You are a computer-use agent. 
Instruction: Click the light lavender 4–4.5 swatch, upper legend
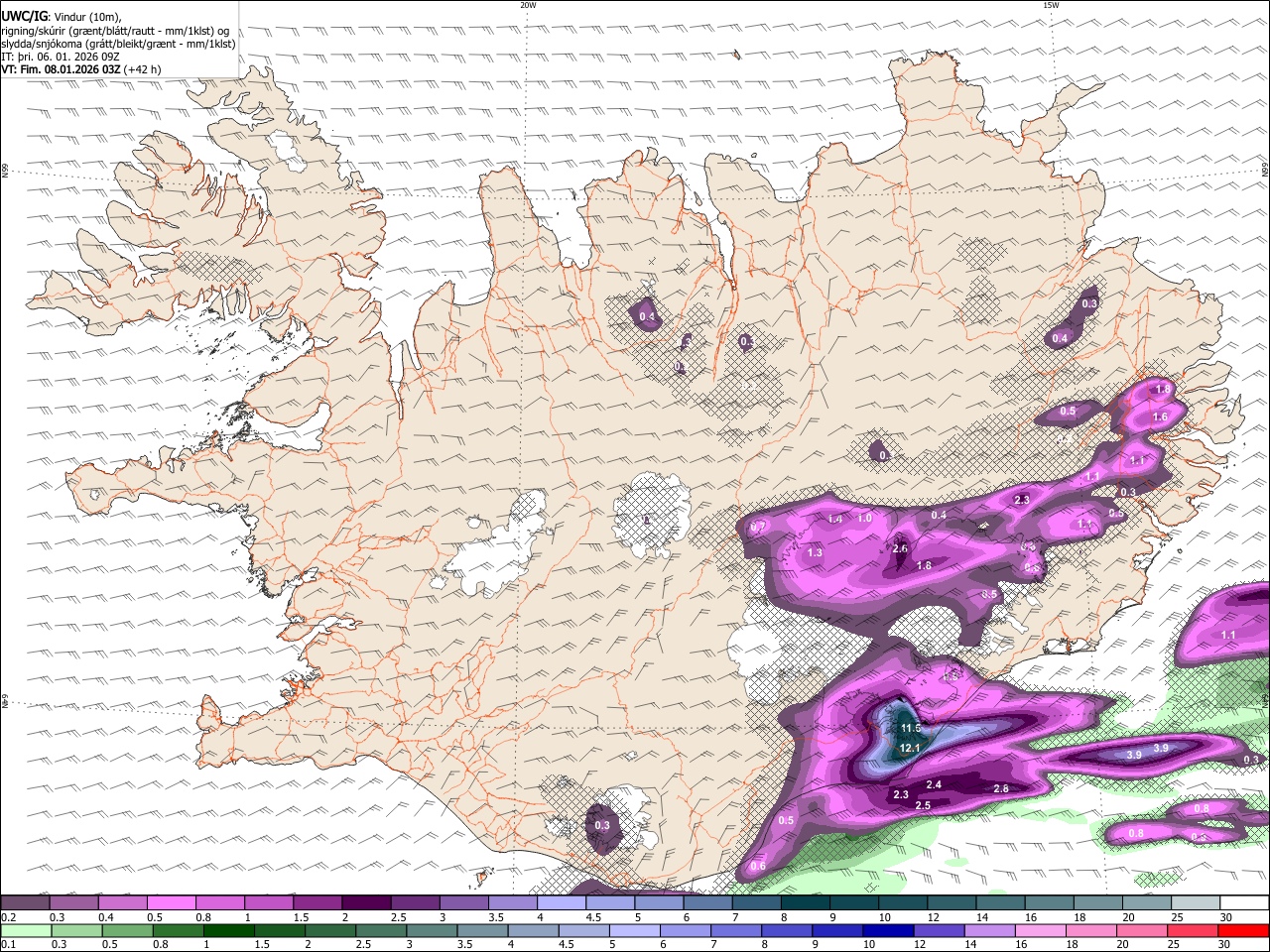click(x=561, y=903)
